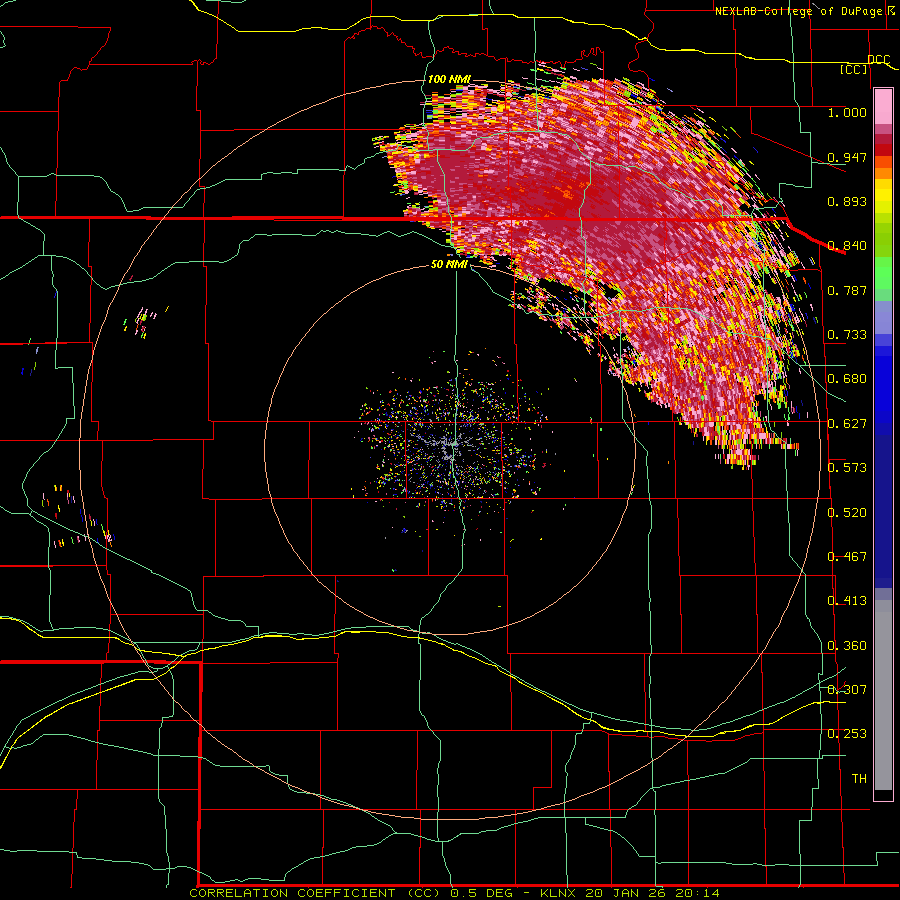Screen dimensions: 900x900
Task: Click the 0.360 legend value
Action: click(847, 646)
